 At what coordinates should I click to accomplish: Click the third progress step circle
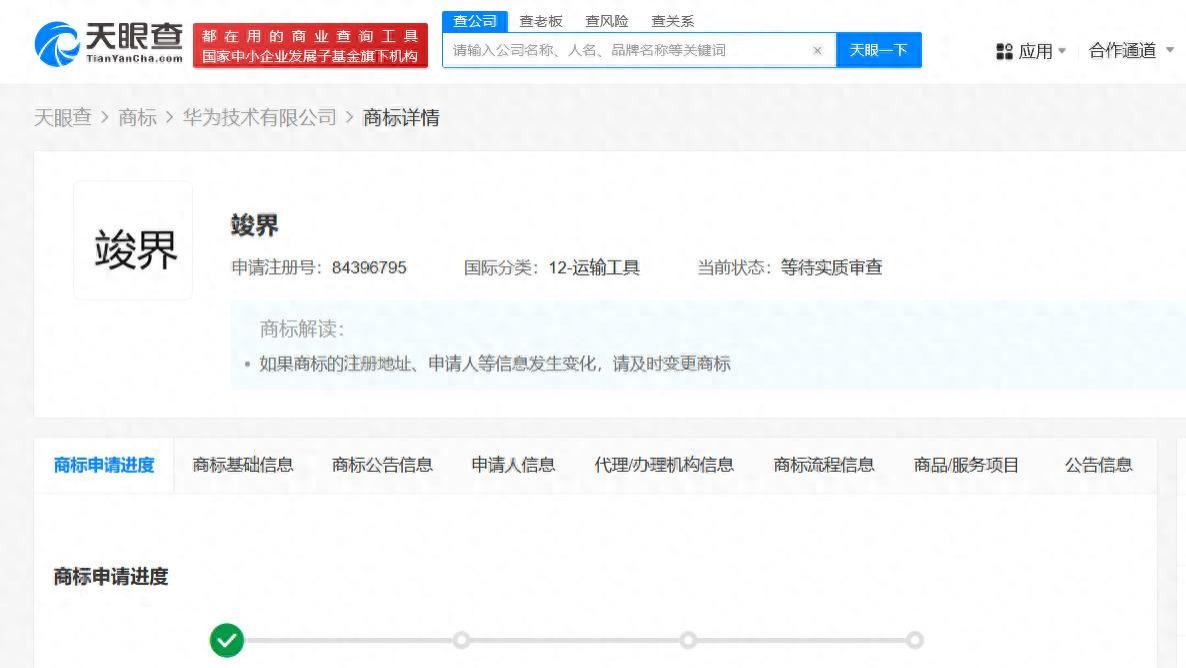(x=688, y=640)
